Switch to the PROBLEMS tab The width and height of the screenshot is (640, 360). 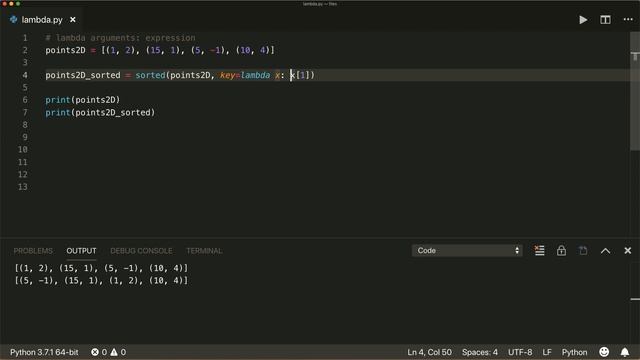click(x=33, y=251)
